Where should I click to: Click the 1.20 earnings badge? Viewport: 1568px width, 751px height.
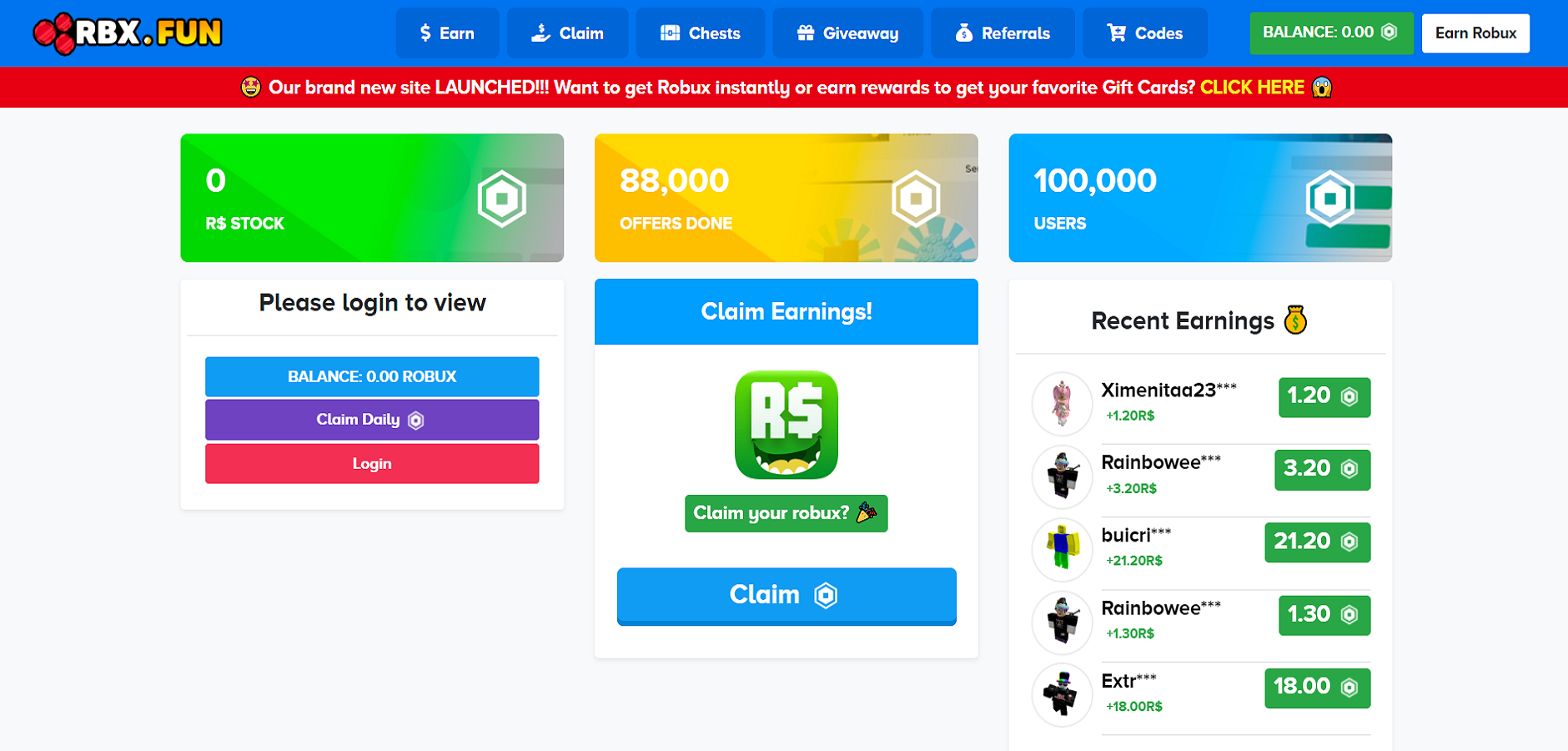1324,396
